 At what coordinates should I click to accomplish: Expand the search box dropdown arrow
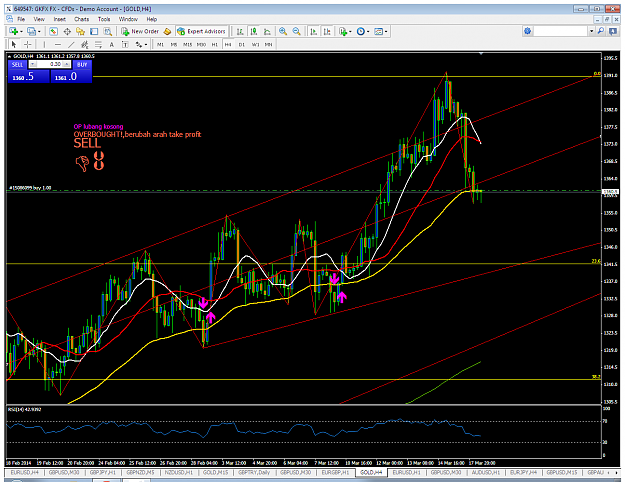(x=592, y=31)
